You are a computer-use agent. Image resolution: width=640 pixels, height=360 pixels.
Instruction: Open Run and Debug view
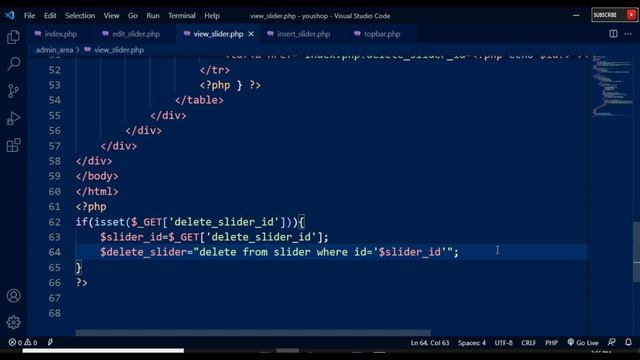[x=13, y=118]
